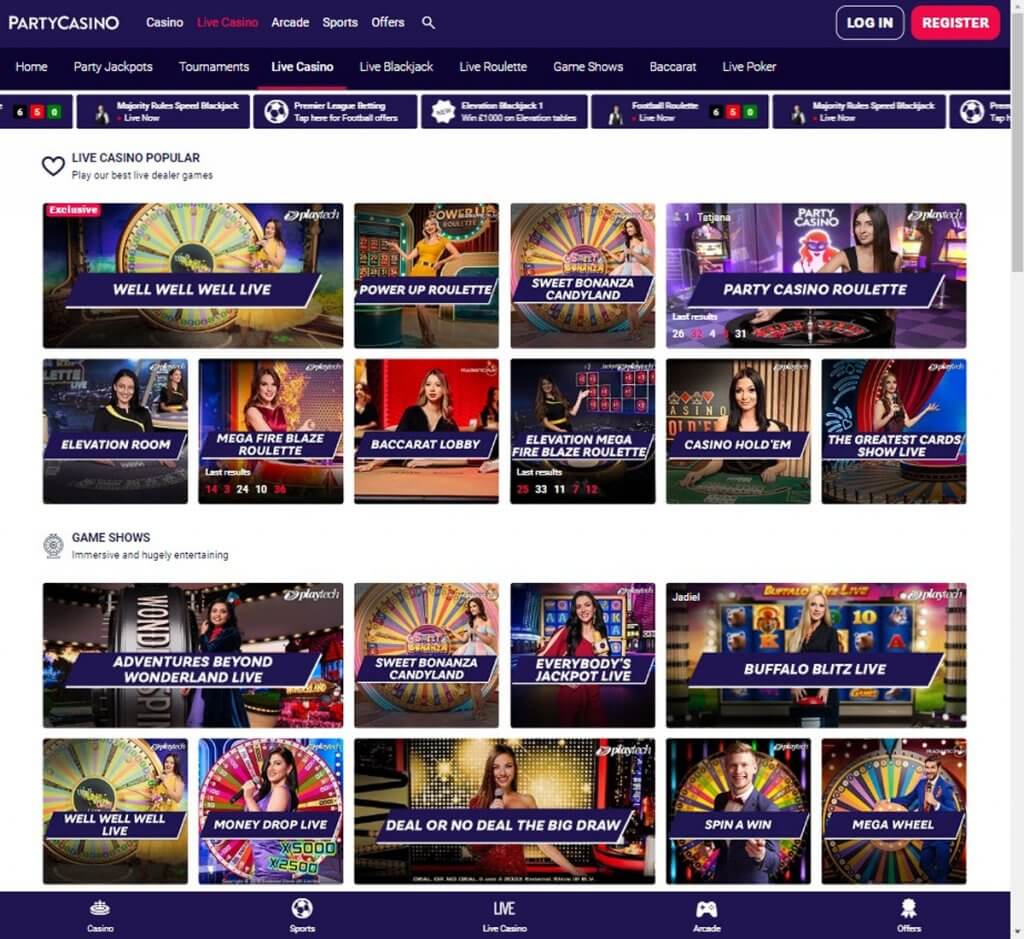Launch Adventures Beyond Wonderland Live
The image size is (1024, 939).
[193, 655]
